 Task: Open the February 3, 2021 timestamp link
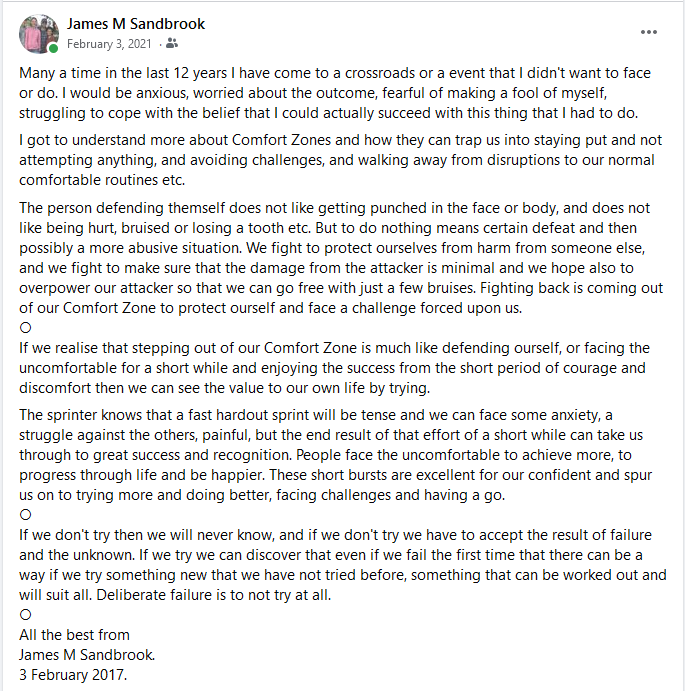pos(109,44)
